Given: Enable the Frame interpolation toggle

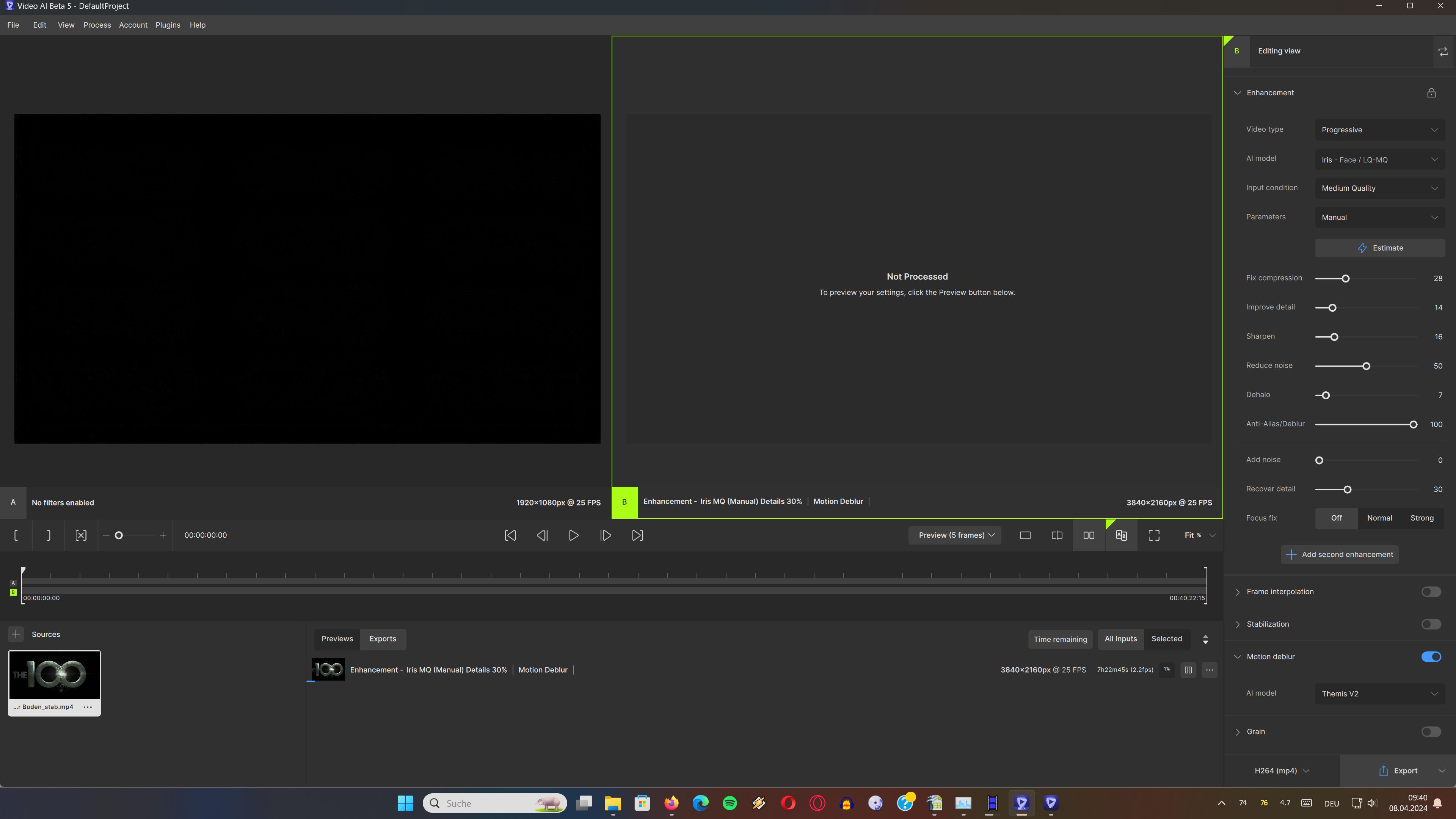Looking at the screenshot, I should pos(1431,592).
